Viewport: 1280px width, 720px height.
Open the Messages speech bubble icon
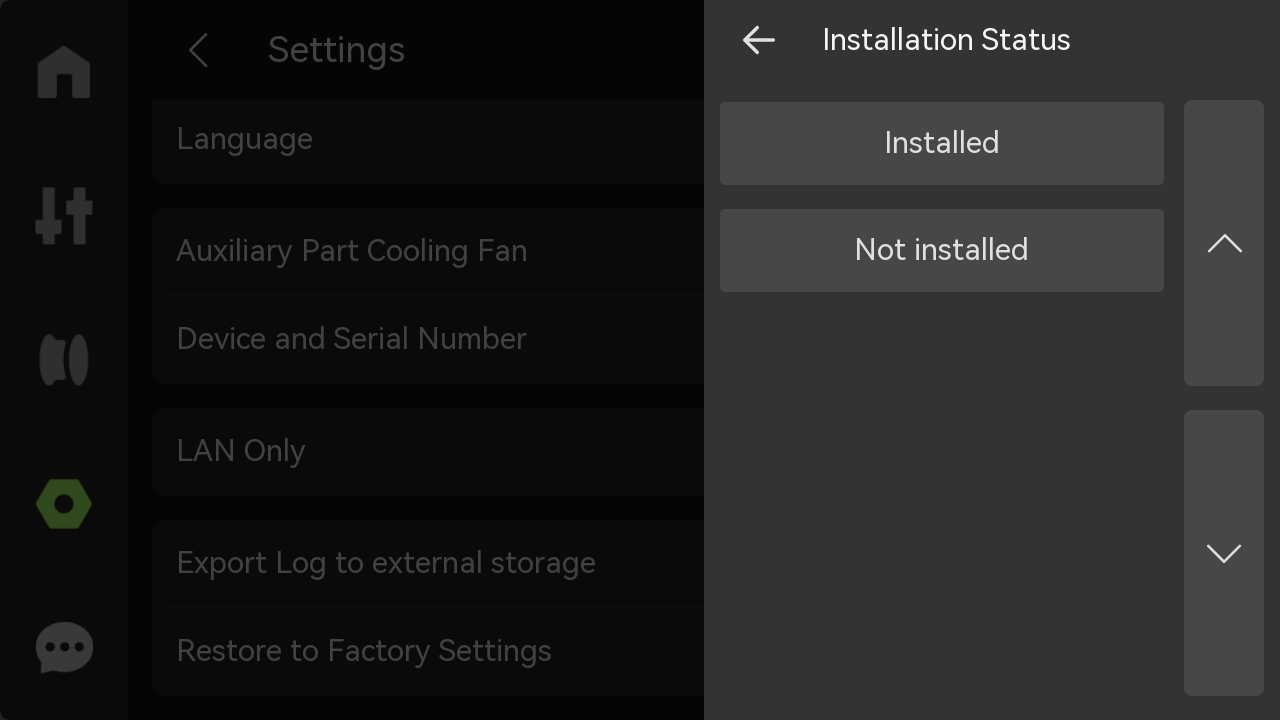pyautogui.click(x=64, y=648)
